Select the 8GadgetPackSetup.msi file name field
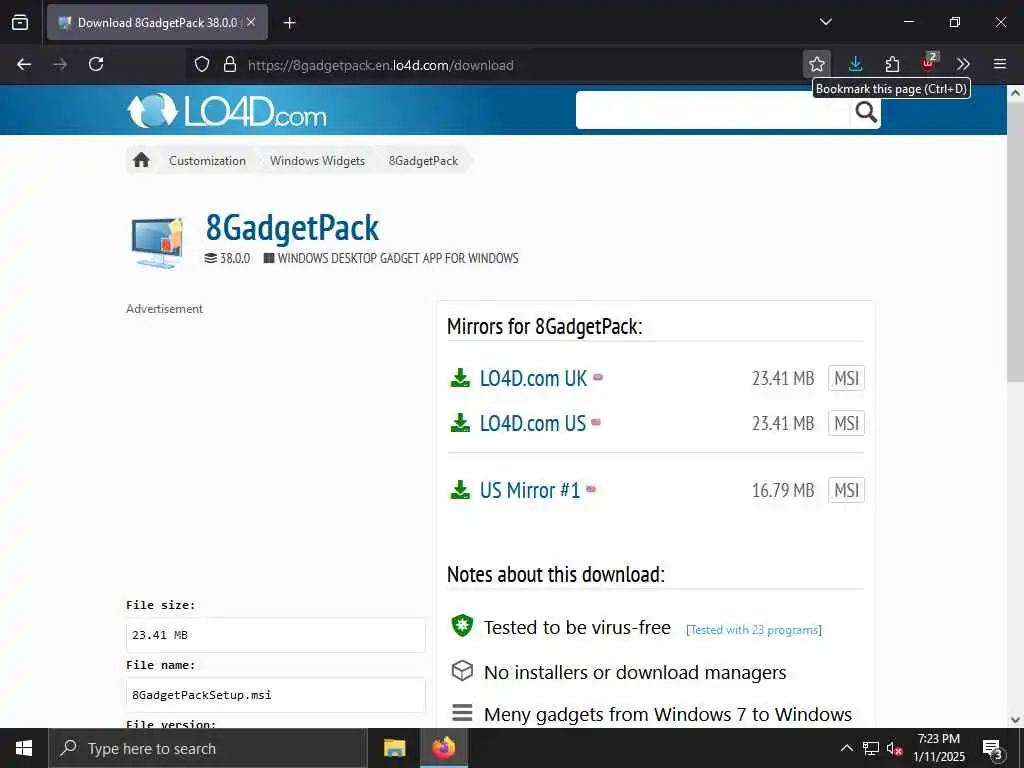Viewport: 1024px width, 768px height. (276, 695)
